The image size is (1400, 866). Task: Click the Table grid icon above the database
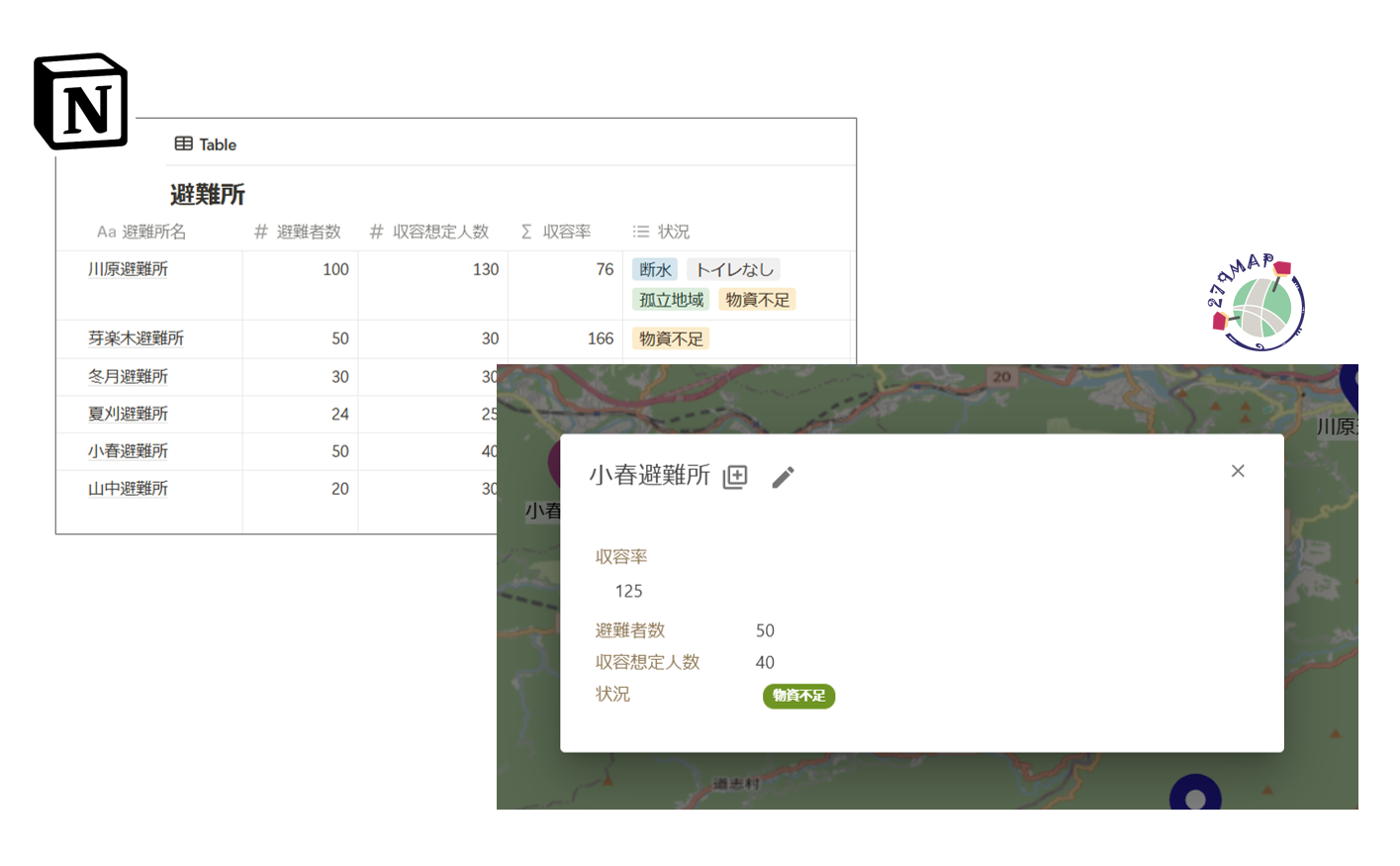(184, 144)
